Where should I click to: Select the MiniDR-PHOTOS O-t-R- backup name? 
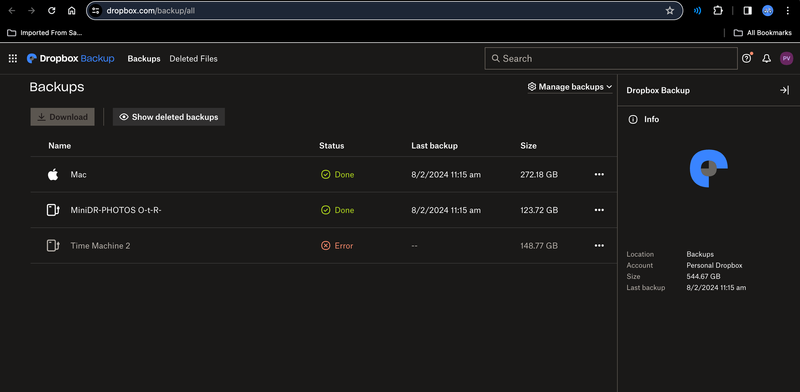click(116, 210)
